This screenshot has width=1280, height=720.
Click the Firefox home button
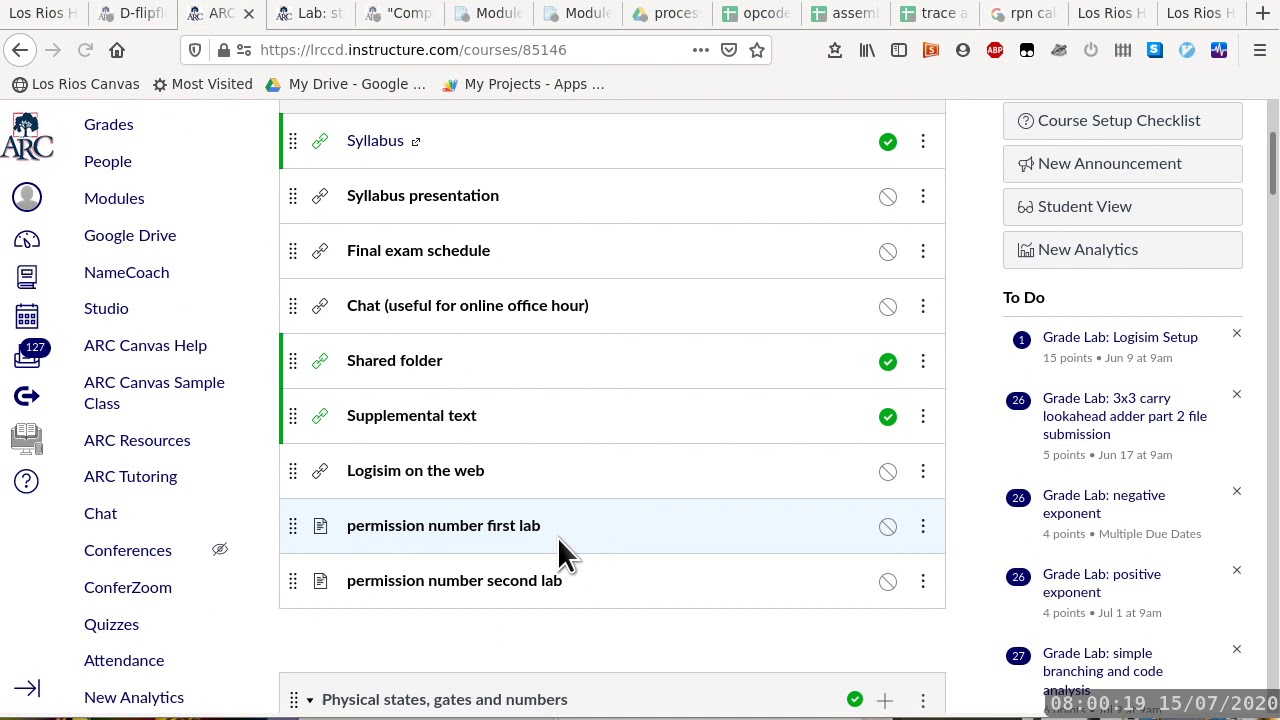(x=117, y=50)
